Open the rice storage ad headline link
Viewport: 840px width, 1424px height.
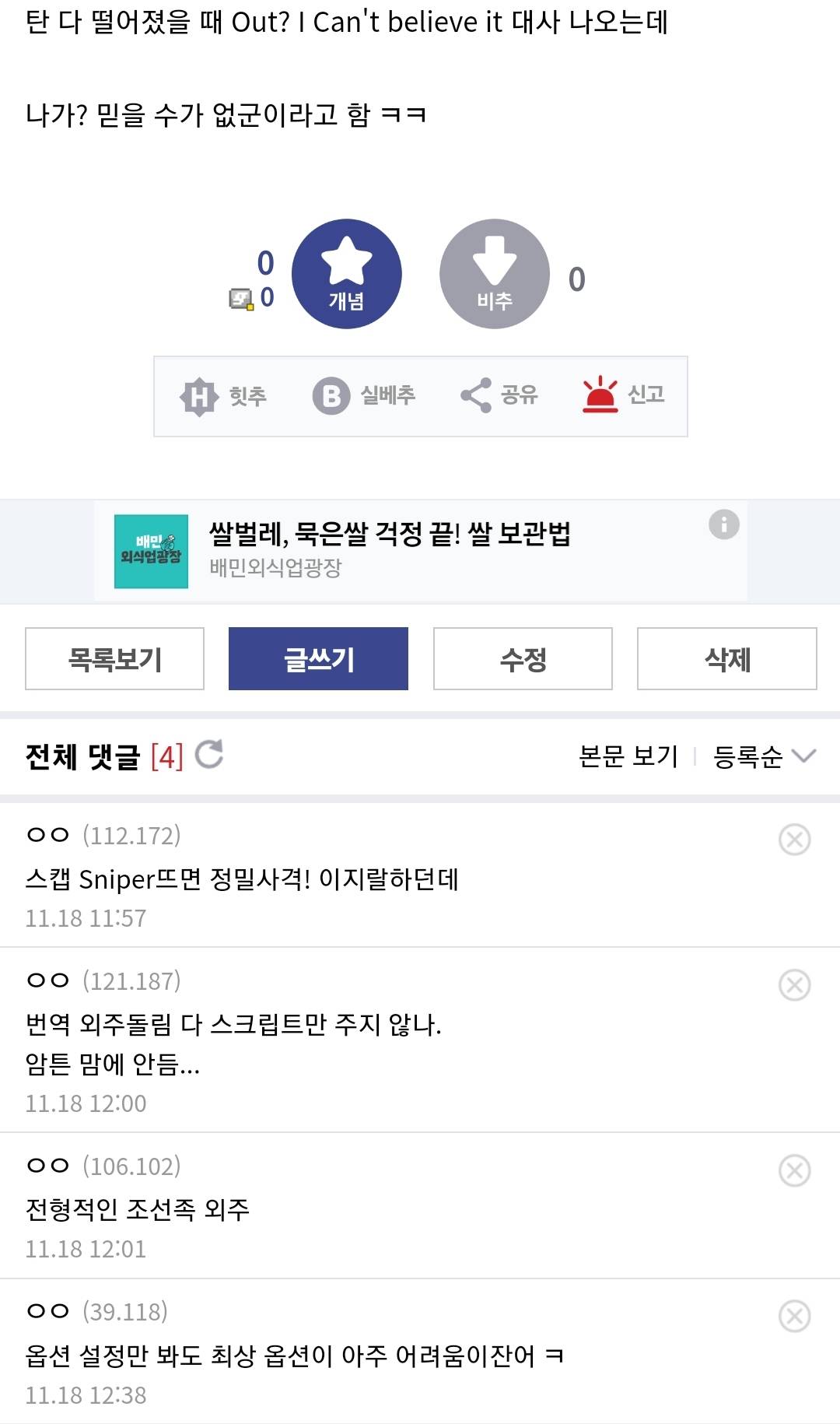390,534
